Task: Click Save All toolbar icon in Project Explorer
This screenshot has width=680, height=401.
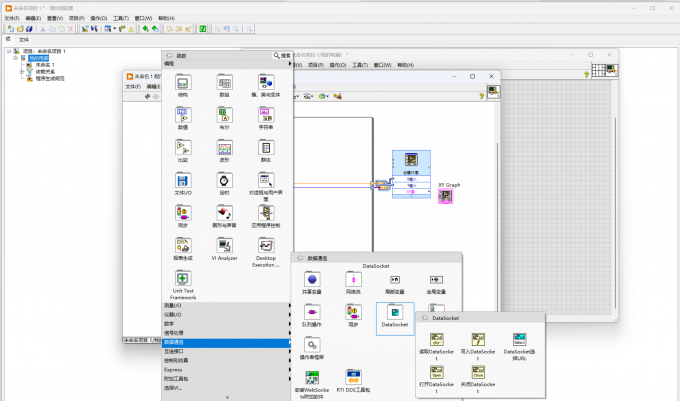Action: [29, 29]
